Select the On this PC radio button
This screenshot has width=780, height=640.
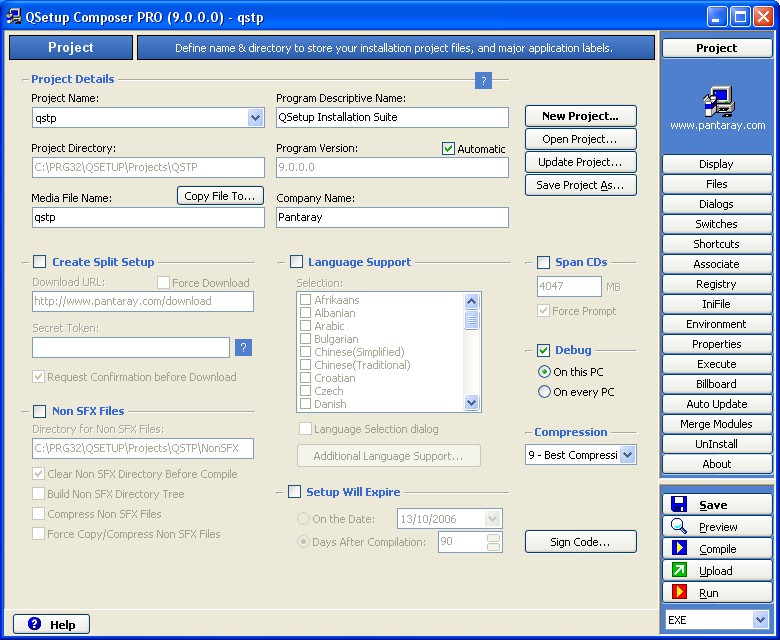pyautogui.click(x=544, y=371)
